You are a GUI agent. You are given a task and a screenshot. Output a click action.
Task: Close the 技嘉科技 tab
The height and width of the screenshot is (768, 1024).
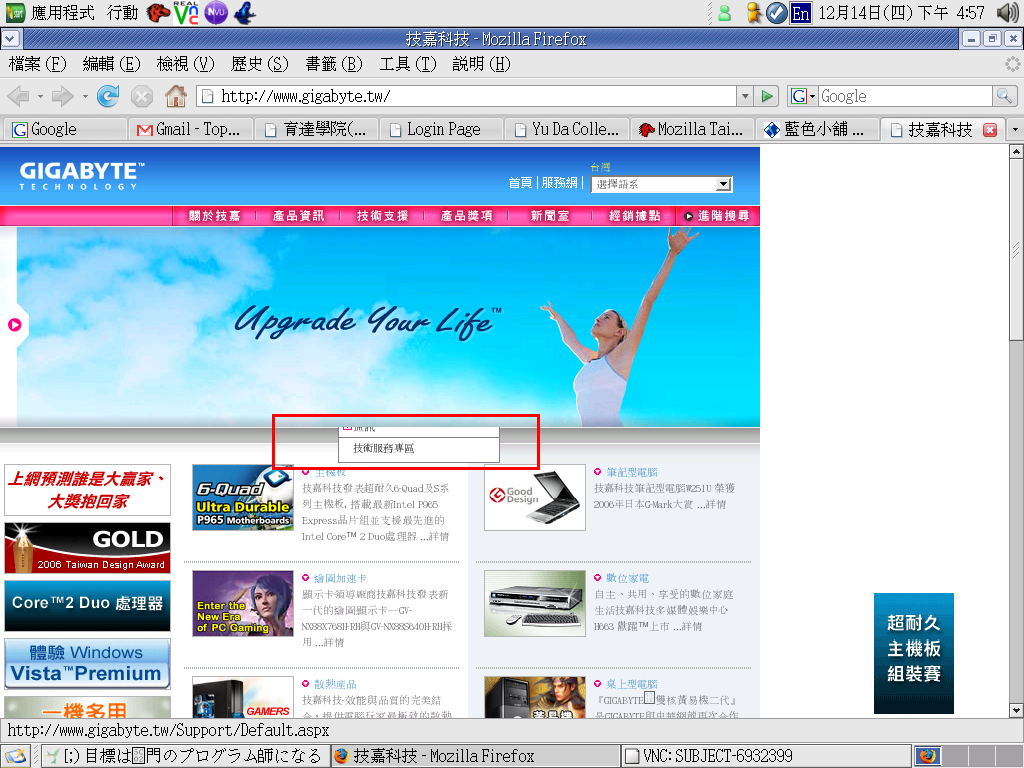(x=990, y=130)
